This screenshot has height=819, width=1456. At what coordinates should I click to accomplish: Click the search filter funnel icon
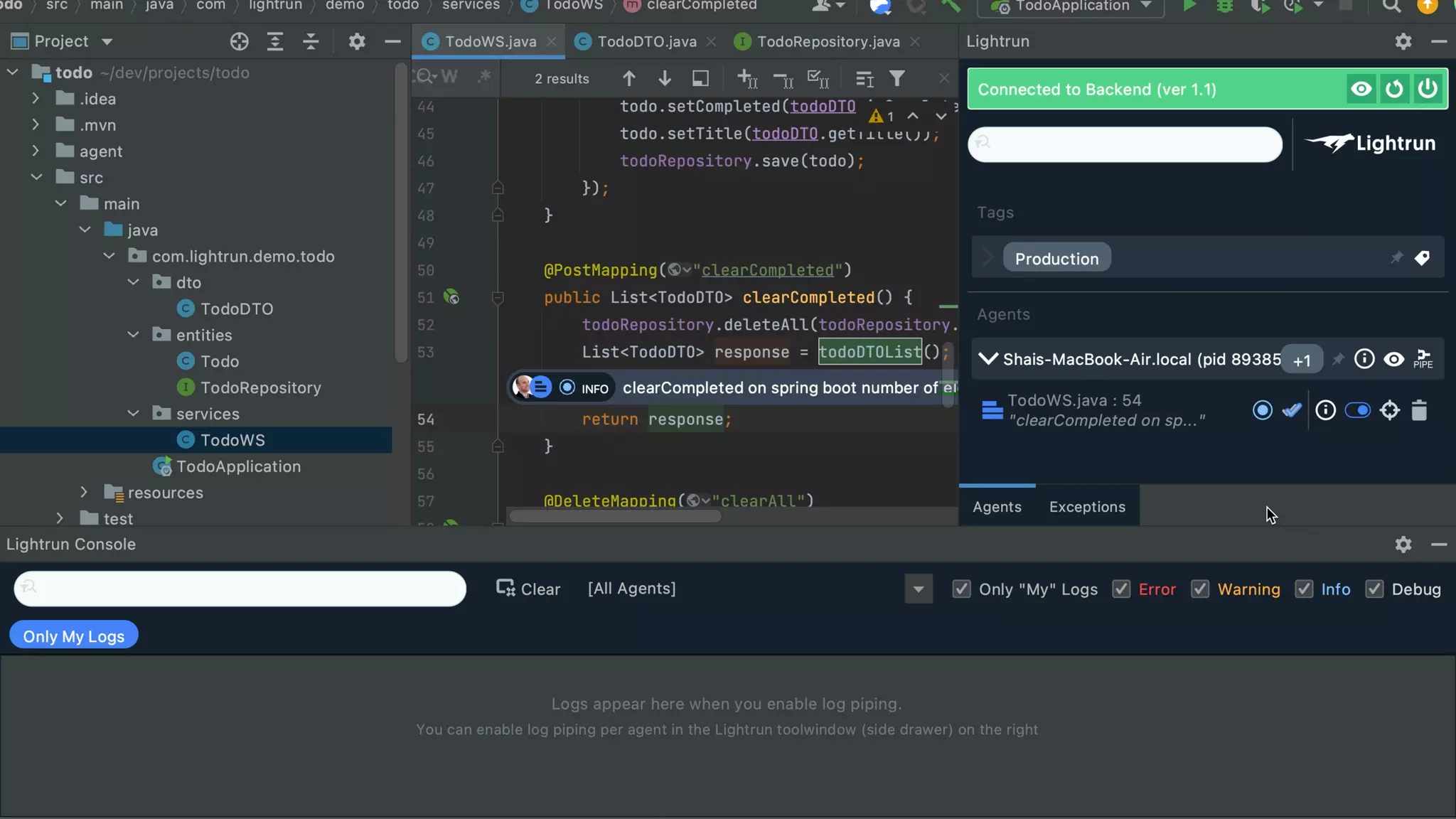pos(897,78)
